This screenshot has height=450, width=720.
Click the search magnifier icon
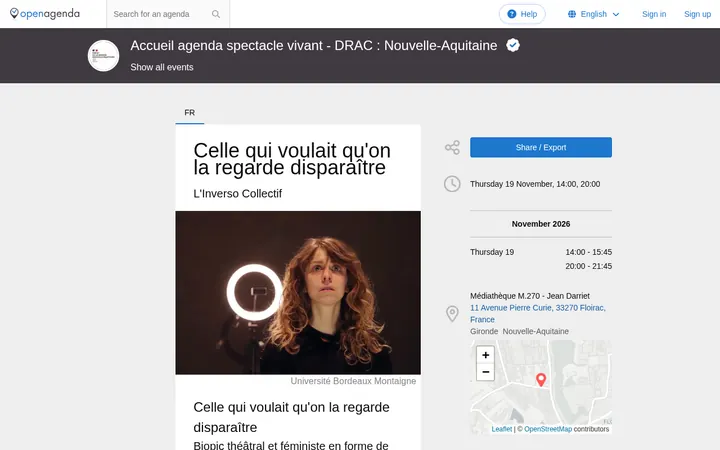(x=216, y=14)
